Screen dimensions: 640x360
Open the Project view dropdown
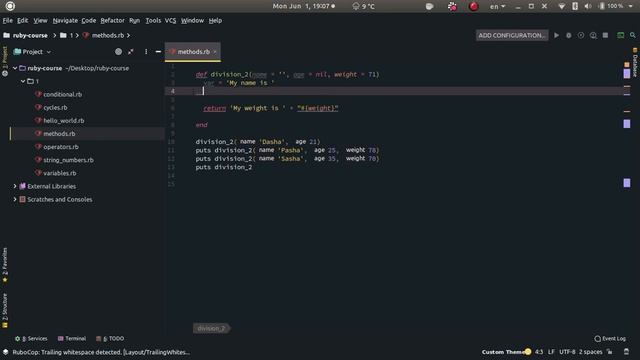[x=32, y=52]
